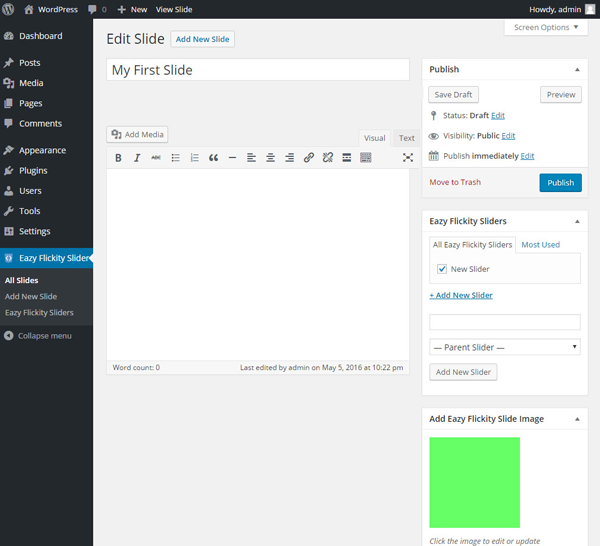This screenshot has height=546, width=600.
Task: Click the Add New Slide button
Action: coord(202,39)
